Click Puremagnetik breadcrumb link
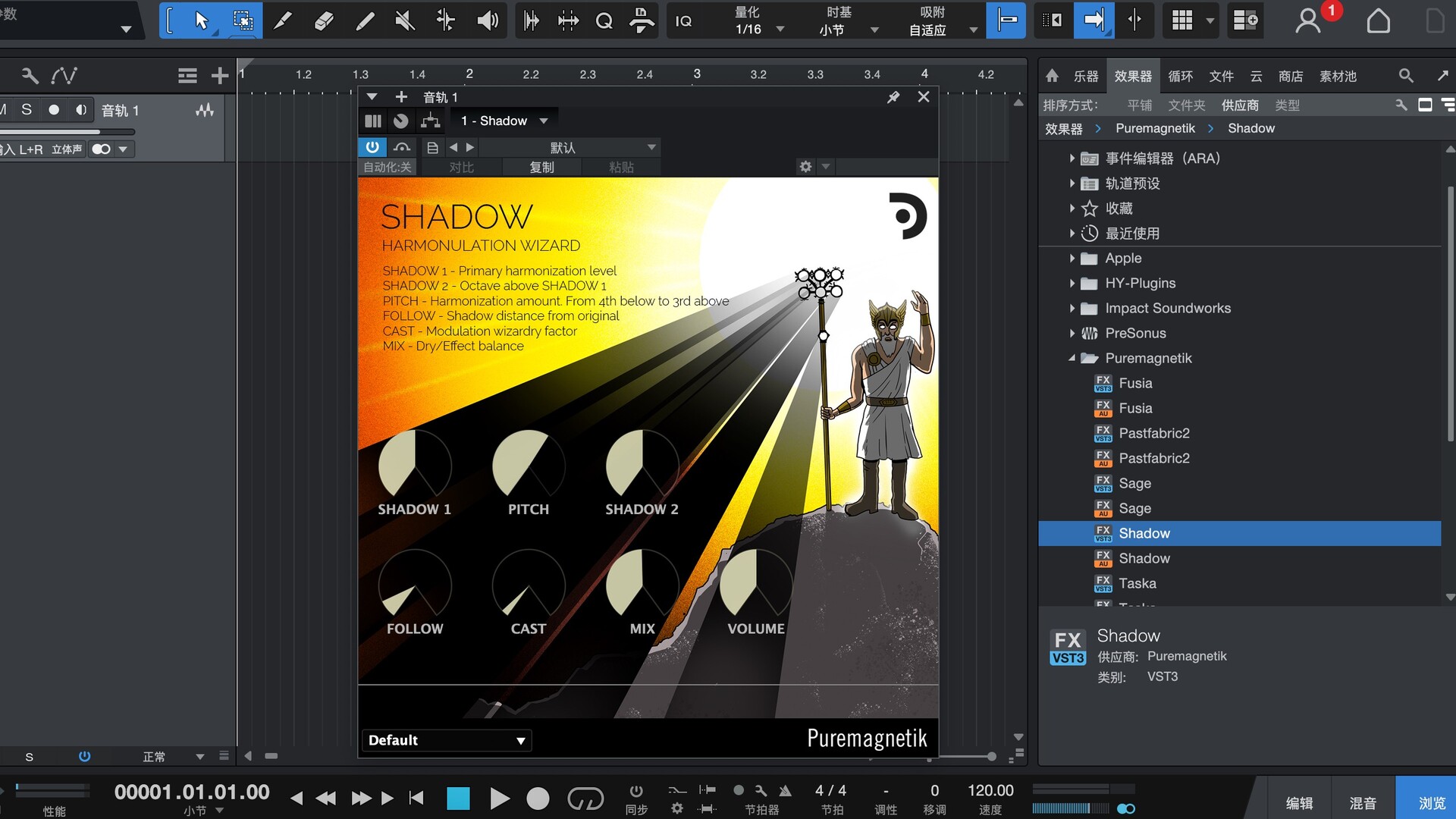The image size is (1456, 819). click(x=1155, y=128)
